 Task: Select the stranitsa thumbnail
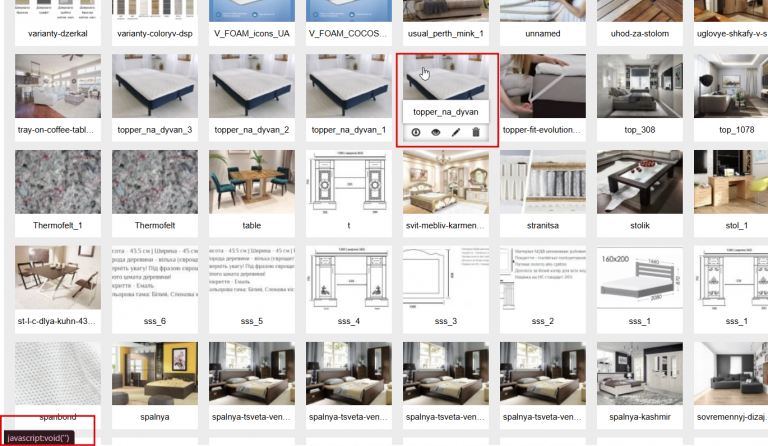[543, 182]
